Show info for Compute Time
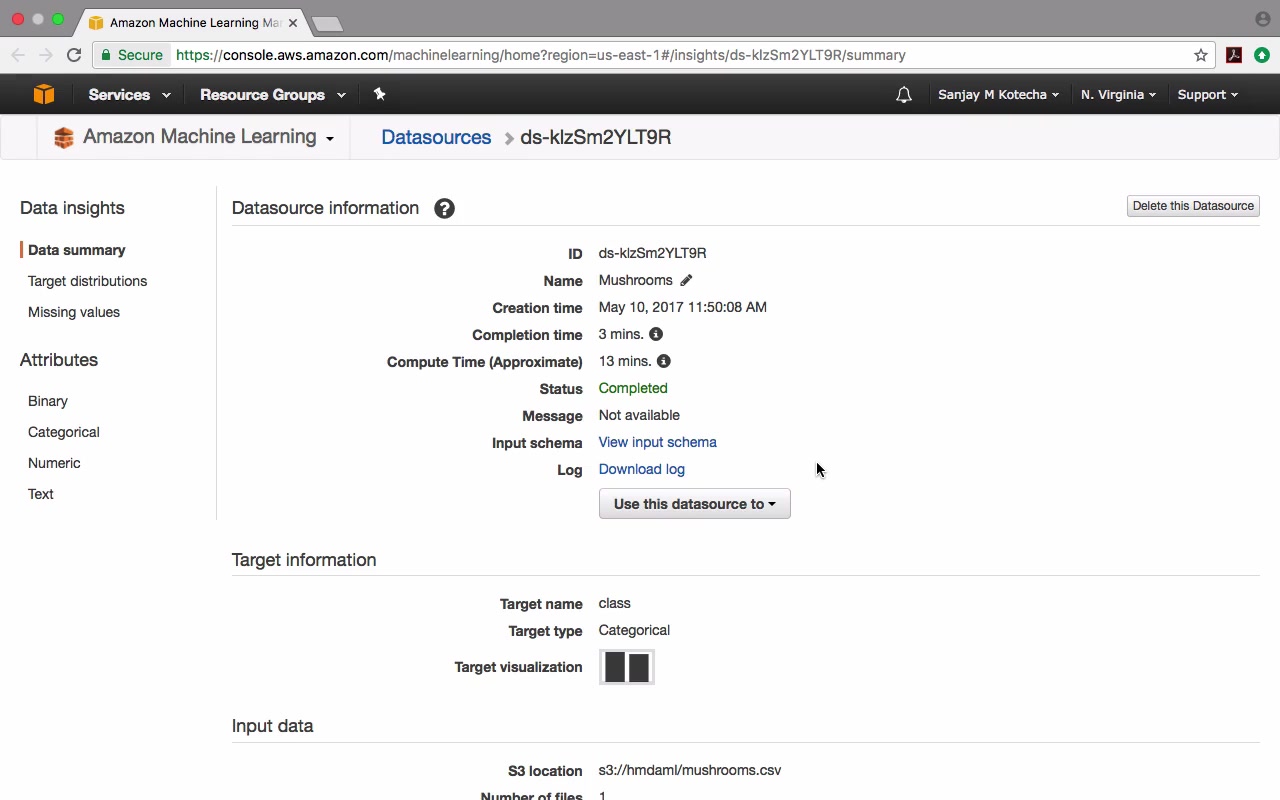 click(x=664, y=361)
